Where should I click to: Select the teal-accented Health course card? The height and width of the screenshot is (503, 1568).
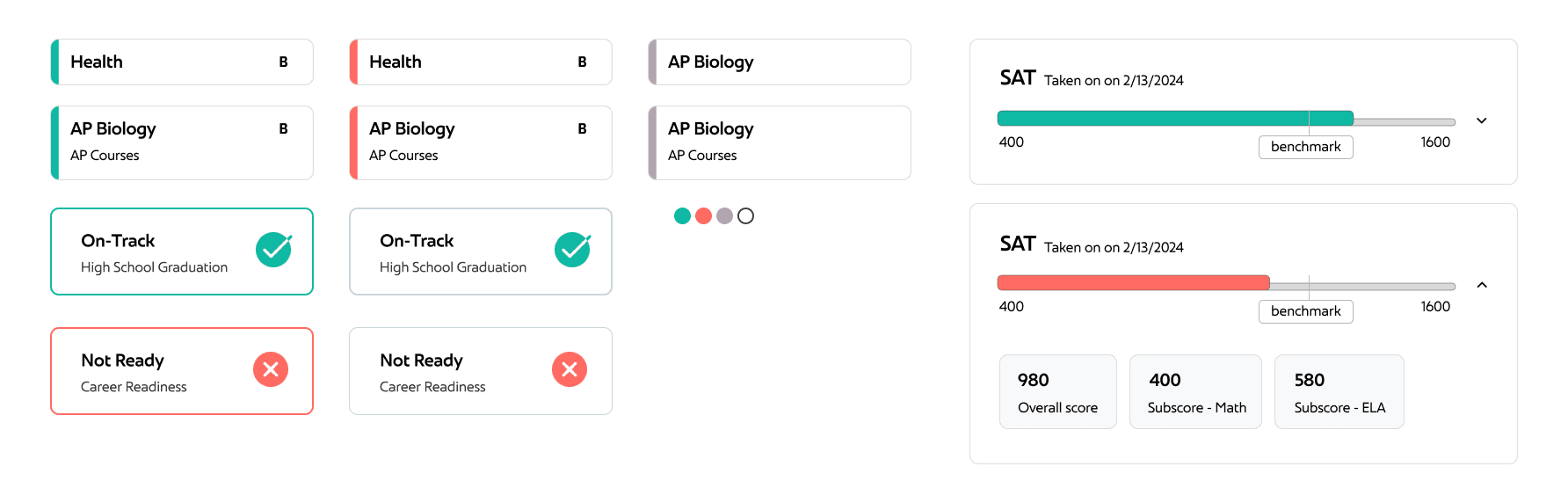(x=182, y=62)
